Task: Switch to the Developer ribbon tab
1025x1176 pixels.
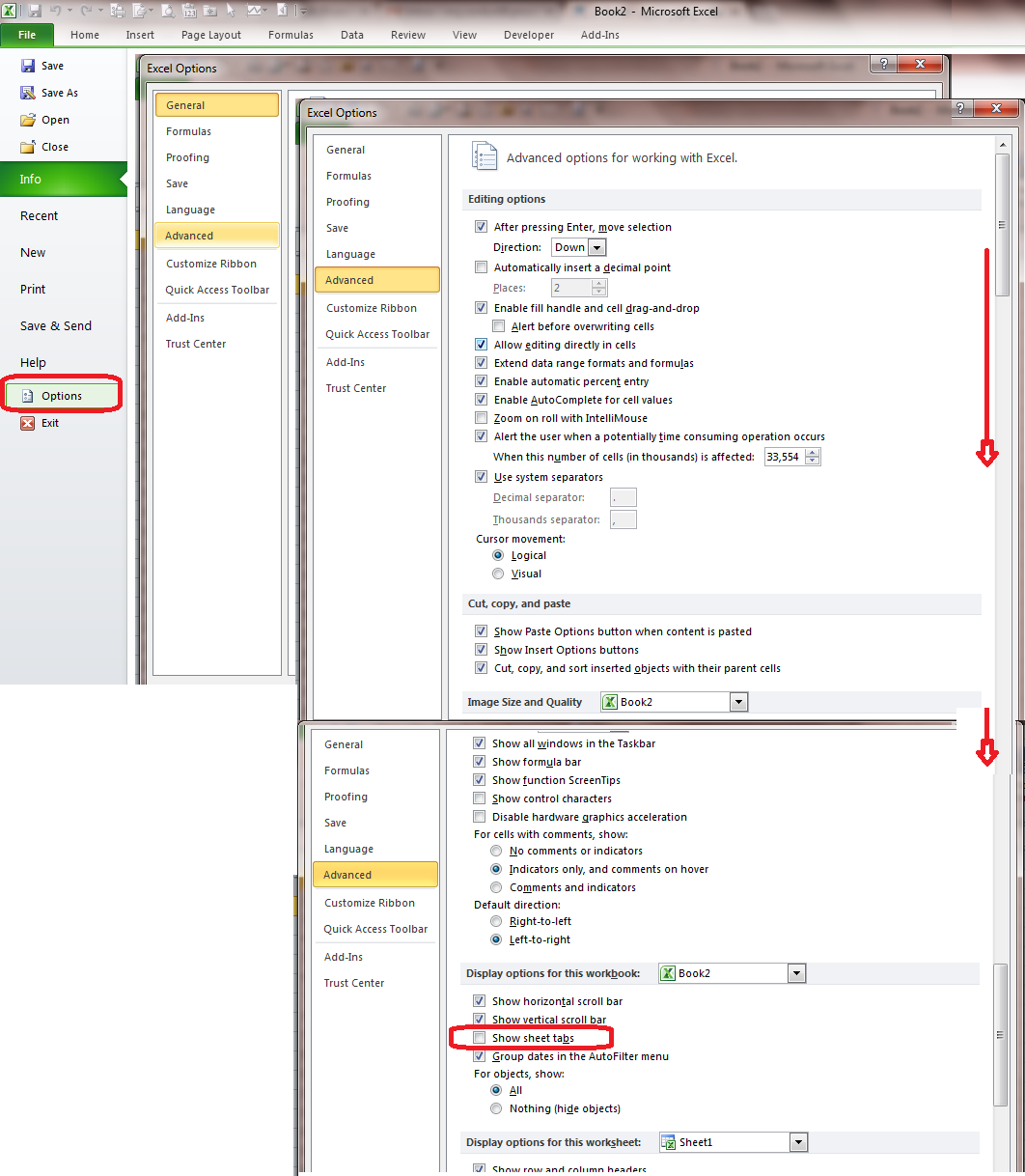Action: tap(529, 35)
